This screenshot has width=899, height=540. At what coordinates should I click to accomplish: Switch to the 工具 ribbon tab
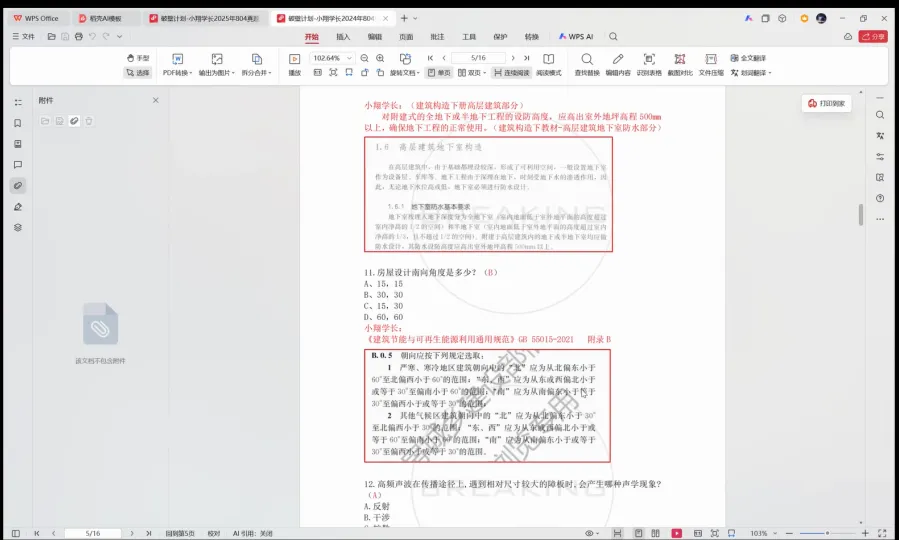click(x=469, y=37)
